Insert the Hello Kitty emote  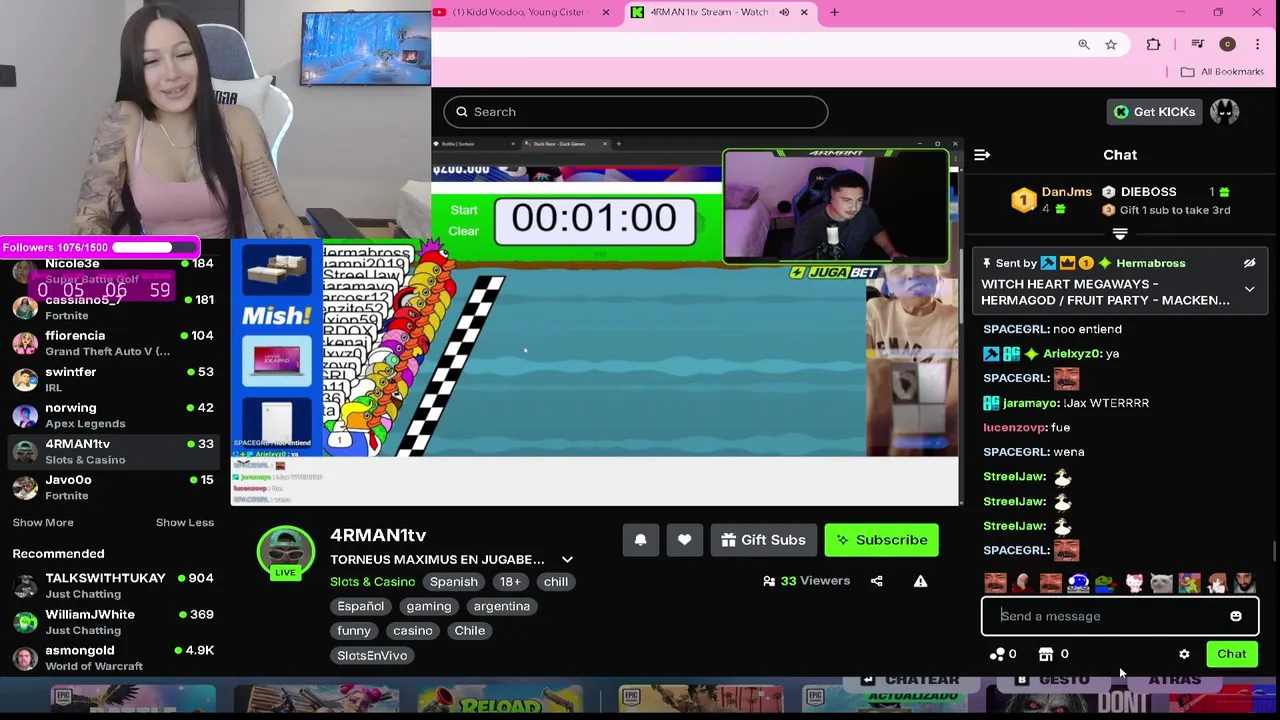(1134, 583)
